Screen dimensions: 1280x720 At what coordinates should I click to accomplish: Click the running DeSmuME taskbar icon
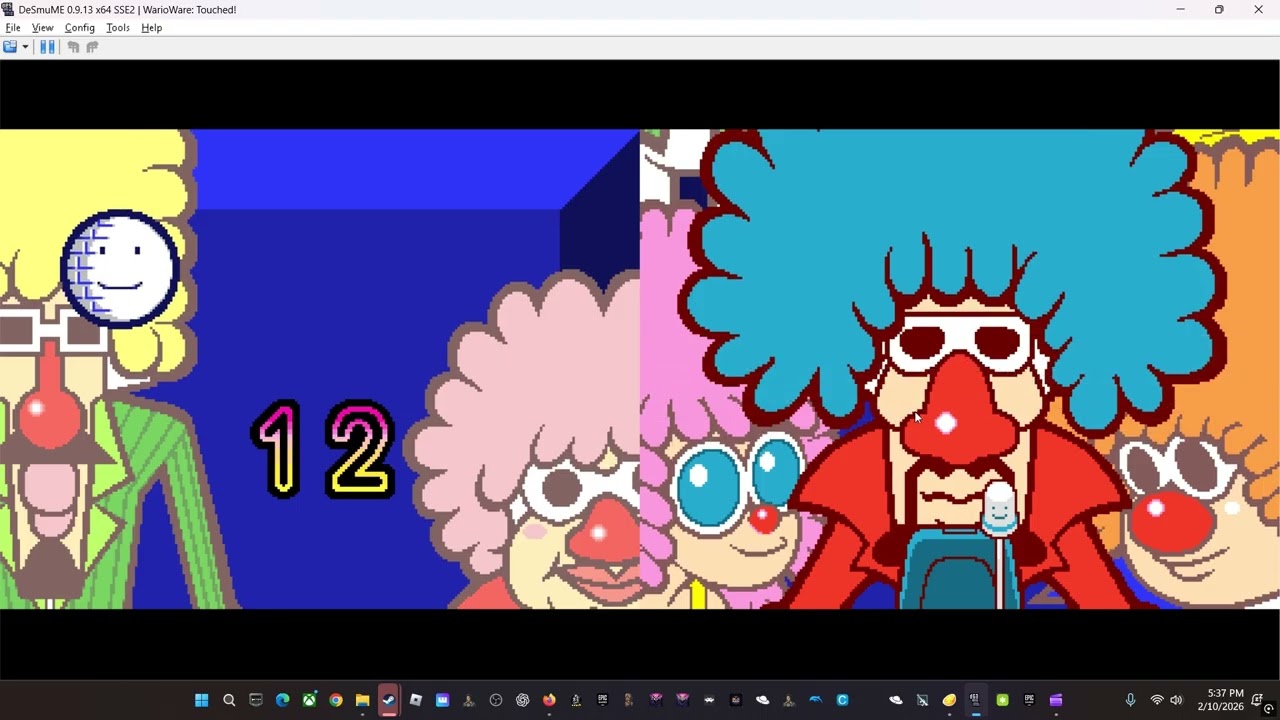coord(975,700)
